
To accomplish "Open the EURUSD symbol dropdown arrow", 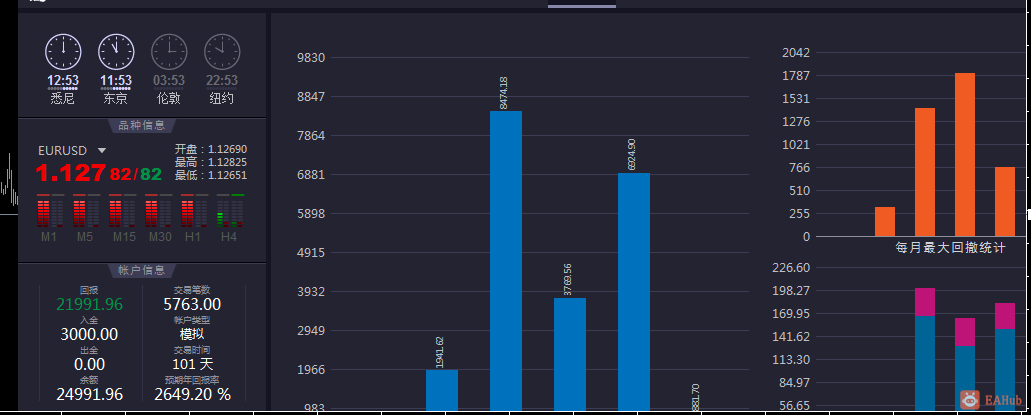I will tap(102, 151).
